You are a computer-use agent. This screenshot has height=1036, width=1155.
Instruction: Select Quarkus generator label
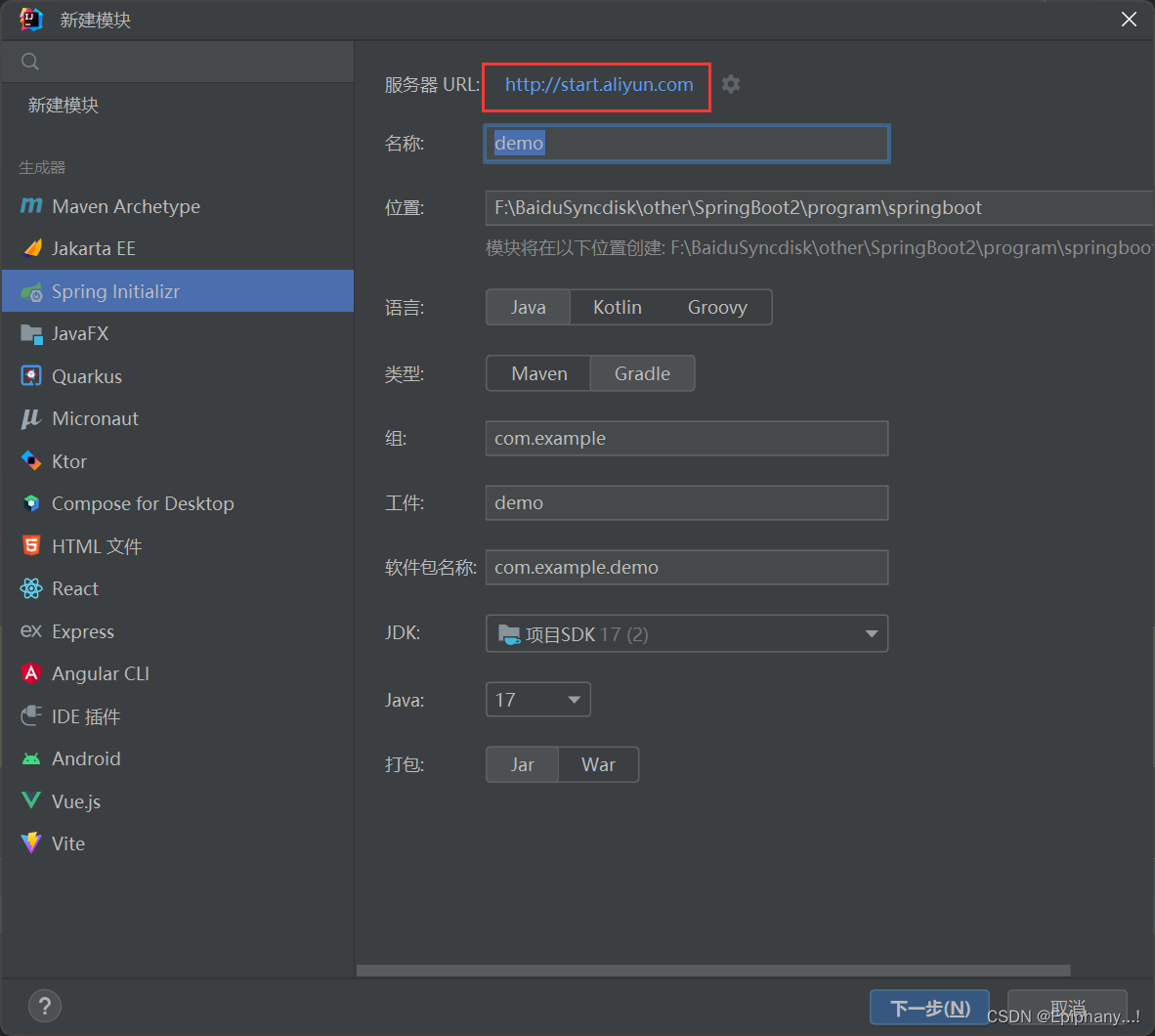tap(87, 376)
